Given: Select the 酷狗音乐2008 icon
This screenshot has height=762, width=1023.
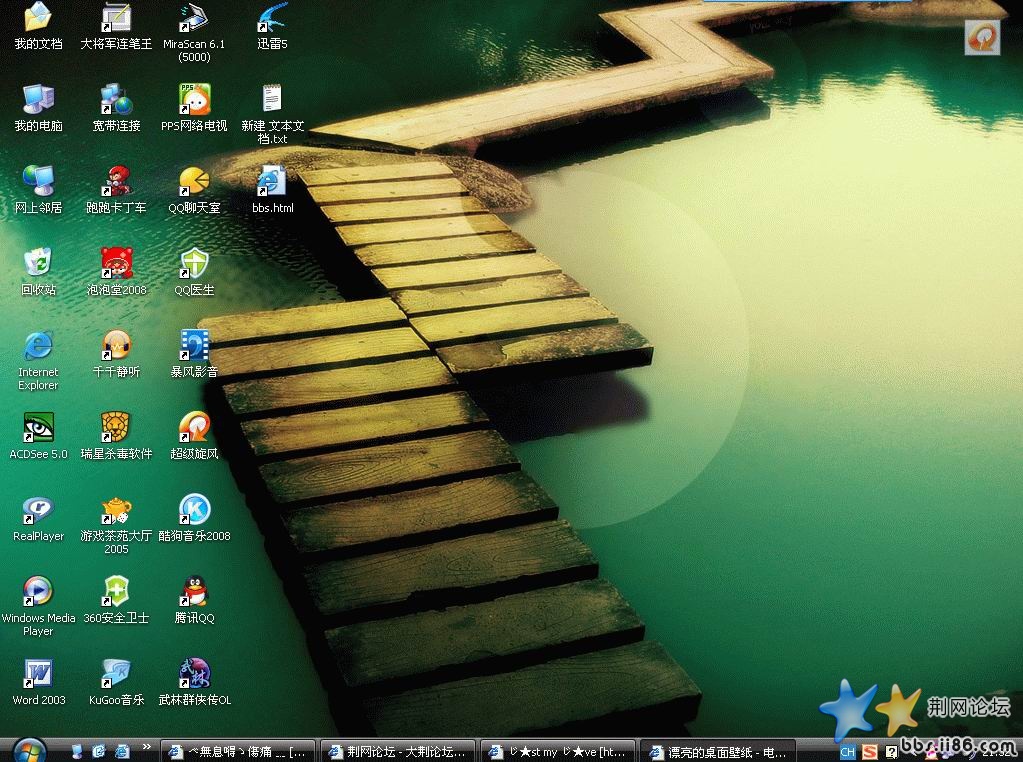Looking at the screenshot, I should [x=194, y=509].
